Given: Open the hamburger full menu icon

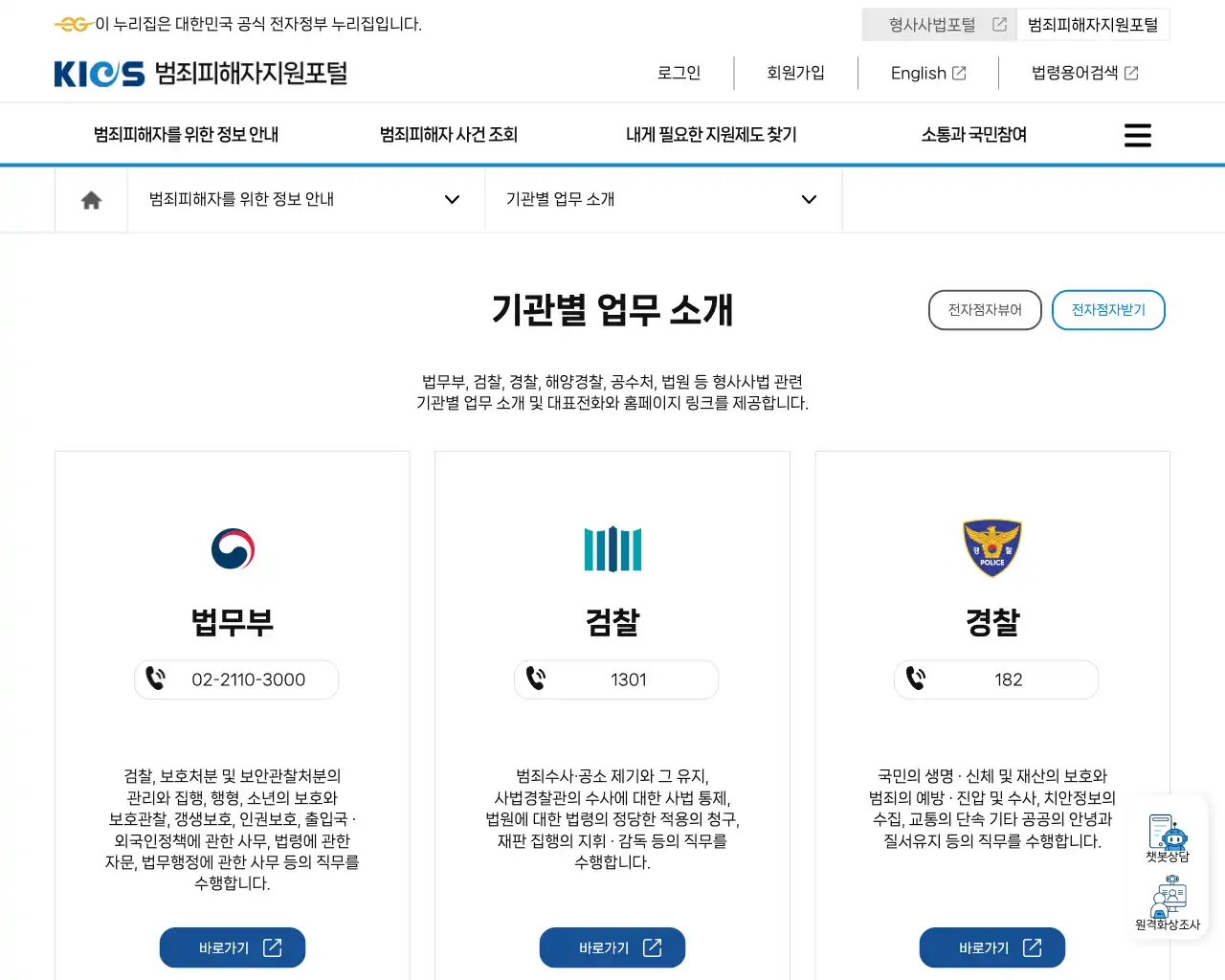Looking at the screenshot, I should [1137, 135].
